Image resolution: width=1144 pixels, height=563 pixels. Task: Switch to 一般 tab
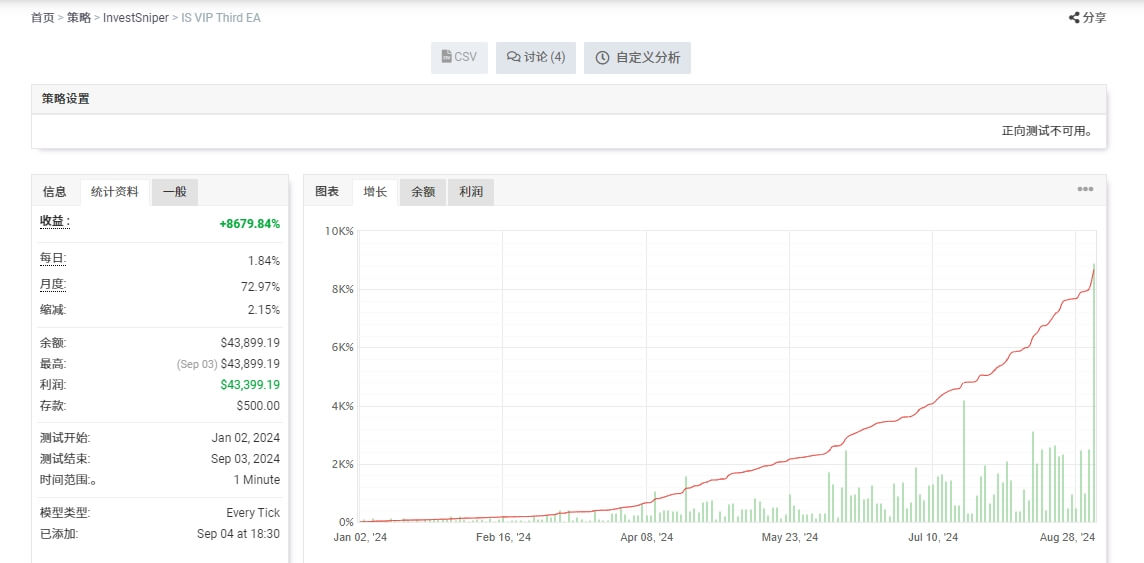point(175,192)
